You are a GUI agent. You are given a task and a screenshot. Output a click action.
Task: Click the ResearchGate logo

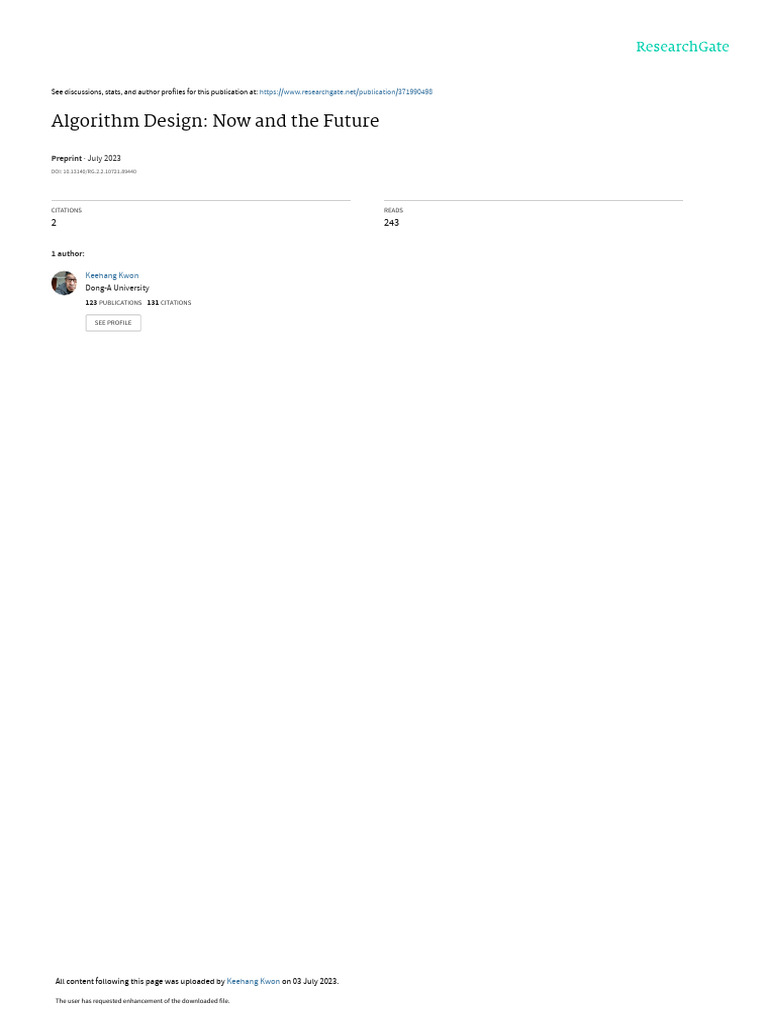click(682, 46)
